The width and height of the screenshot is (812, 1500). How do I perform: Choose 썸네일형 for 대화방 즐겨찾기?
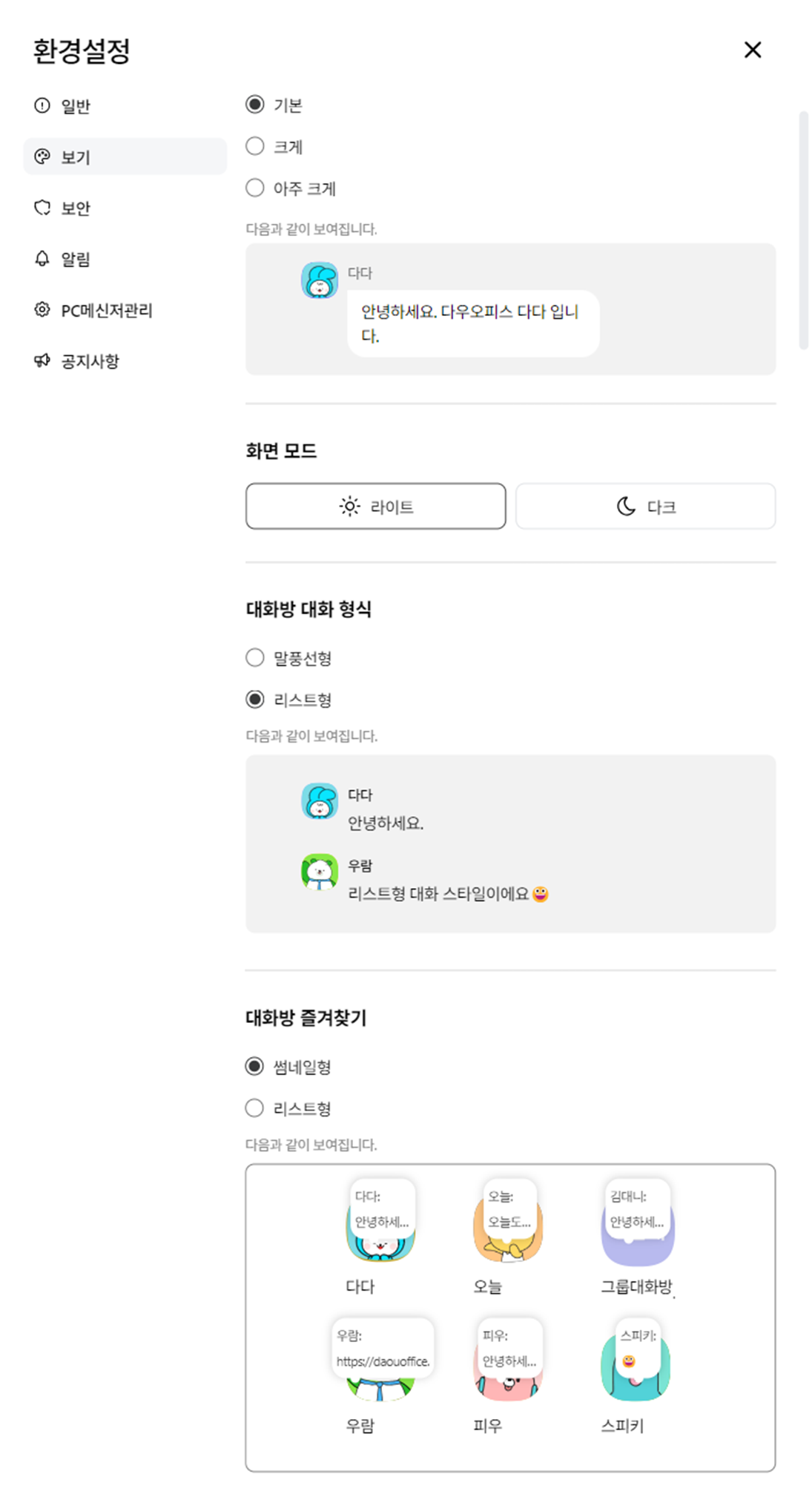click(x=255, y=1067)
